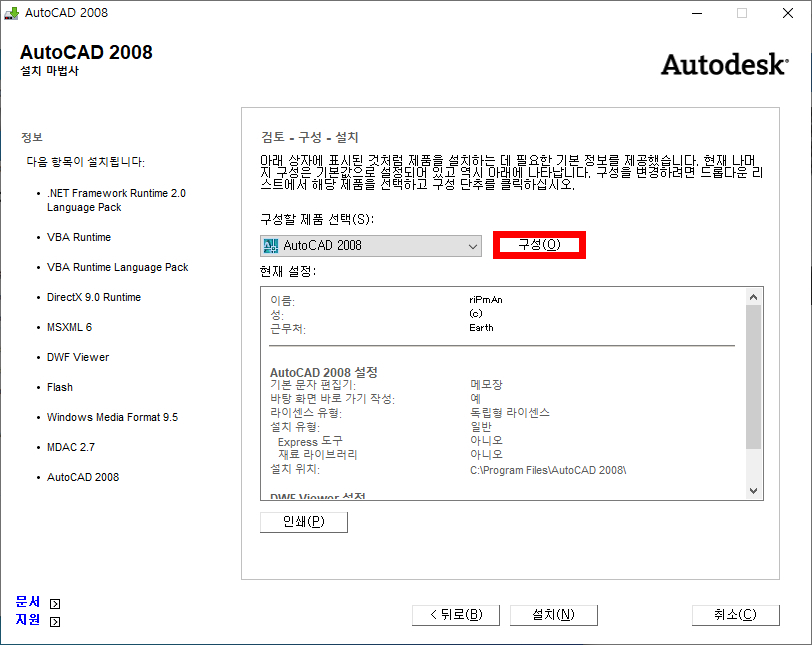This screenshot has width=812, height=645.
Task: Select '.NET Framework Runtime 2.0 Language Pack' item
Action: [x=116, y=200]
